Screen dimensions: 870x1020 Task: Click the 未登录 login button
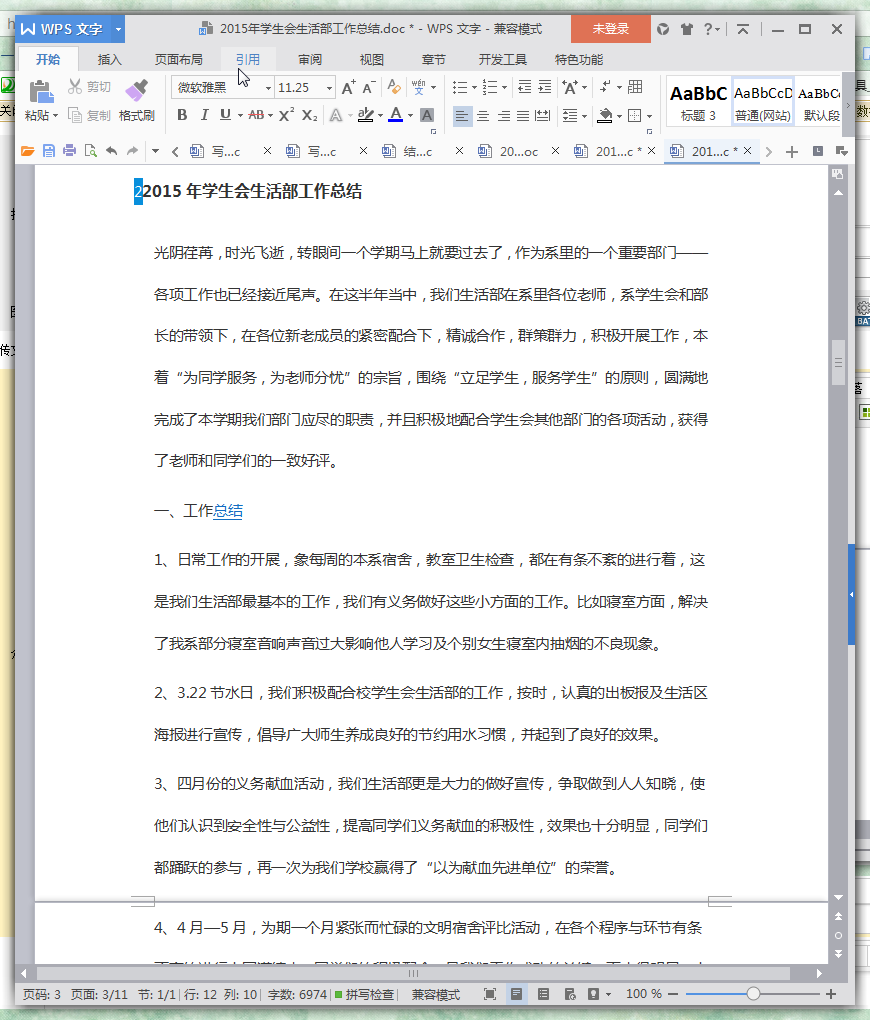(x=610, y=29)
